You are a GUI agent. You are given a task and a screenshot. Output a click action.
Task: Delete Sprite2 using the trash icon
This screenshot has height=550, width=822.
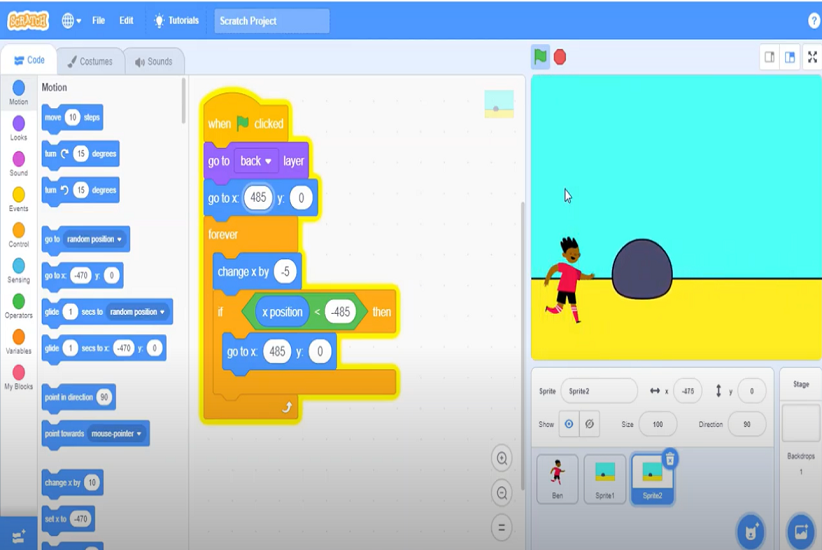coord(670,459)
